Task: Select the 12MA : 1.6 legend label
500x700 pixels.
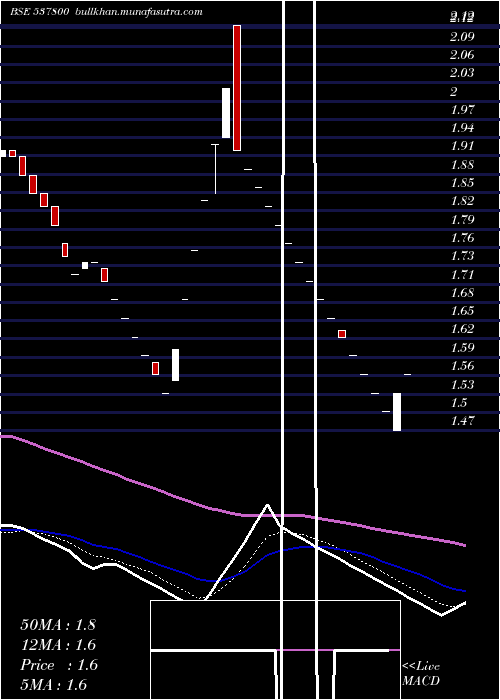Action: click(x=58, y=645)
